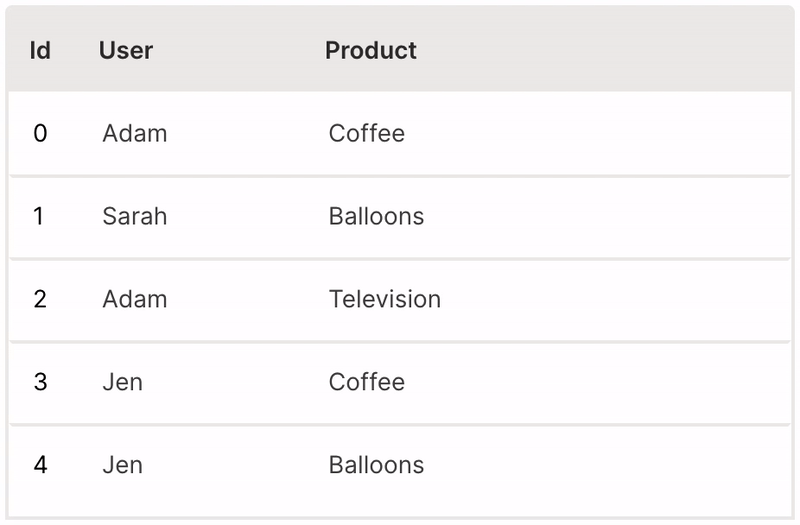The width and height of the screenshot is (800, 525).
Task: Select the Sarah user cell
Action: pos(135,216)
